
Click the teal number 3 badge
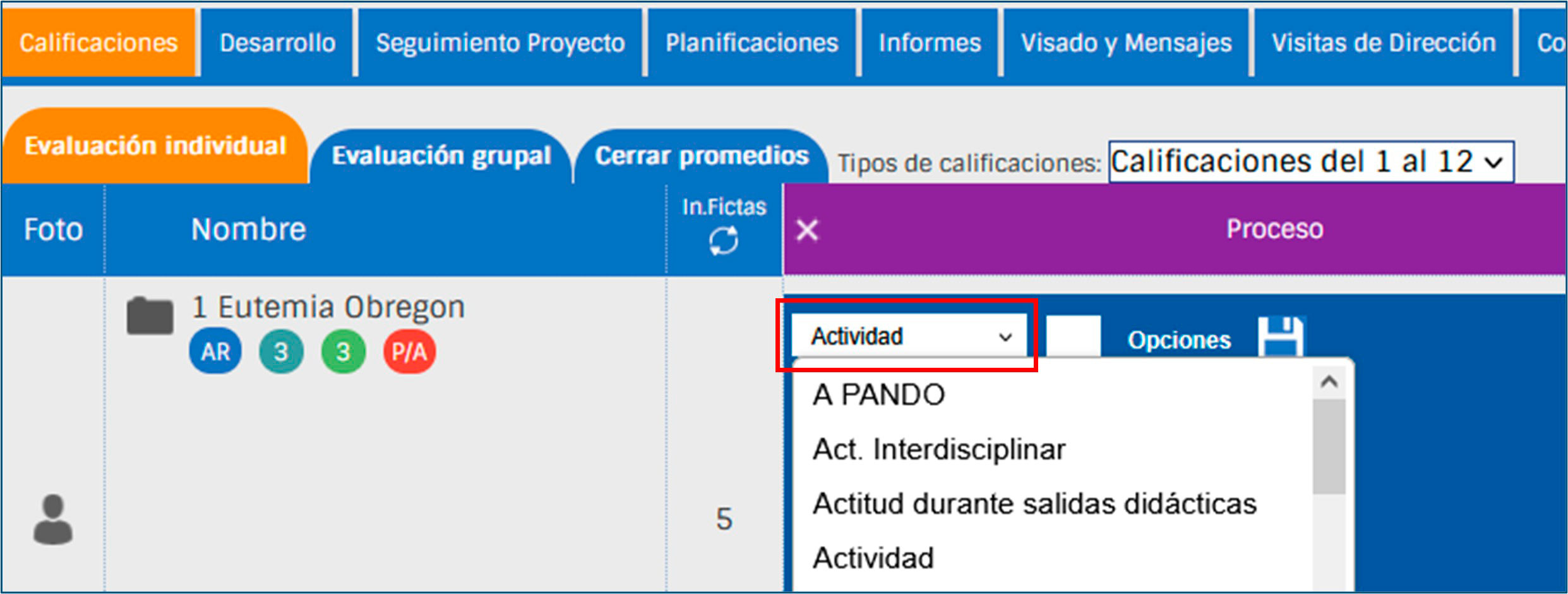pyautogui.click(x=281, y=351)
